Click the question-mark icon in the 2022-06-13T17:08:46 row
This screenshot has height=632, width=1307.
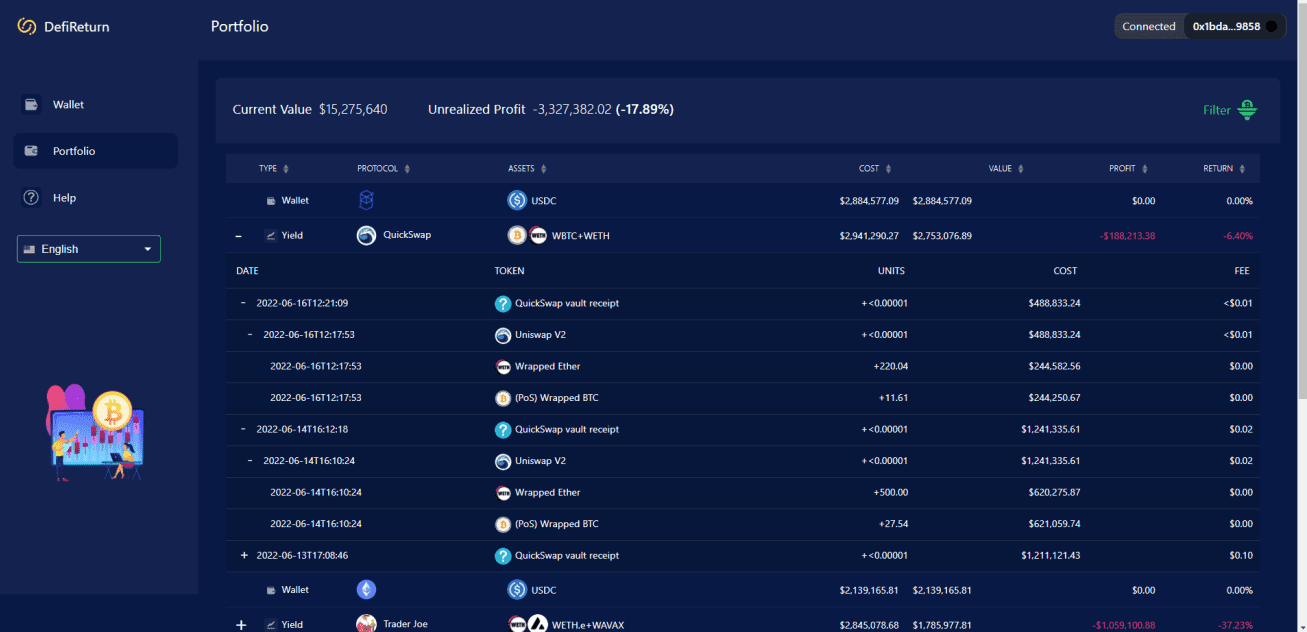coord(503,555)
